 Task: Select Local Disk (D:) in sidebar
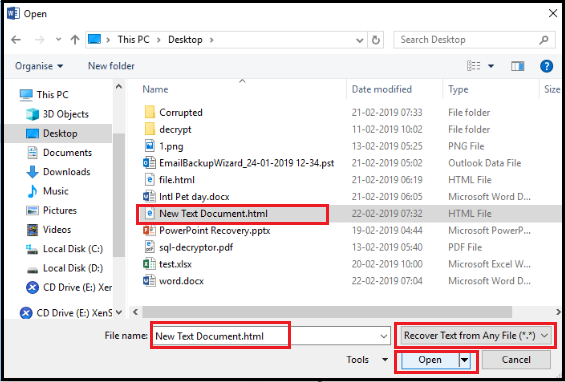[64, 268]
